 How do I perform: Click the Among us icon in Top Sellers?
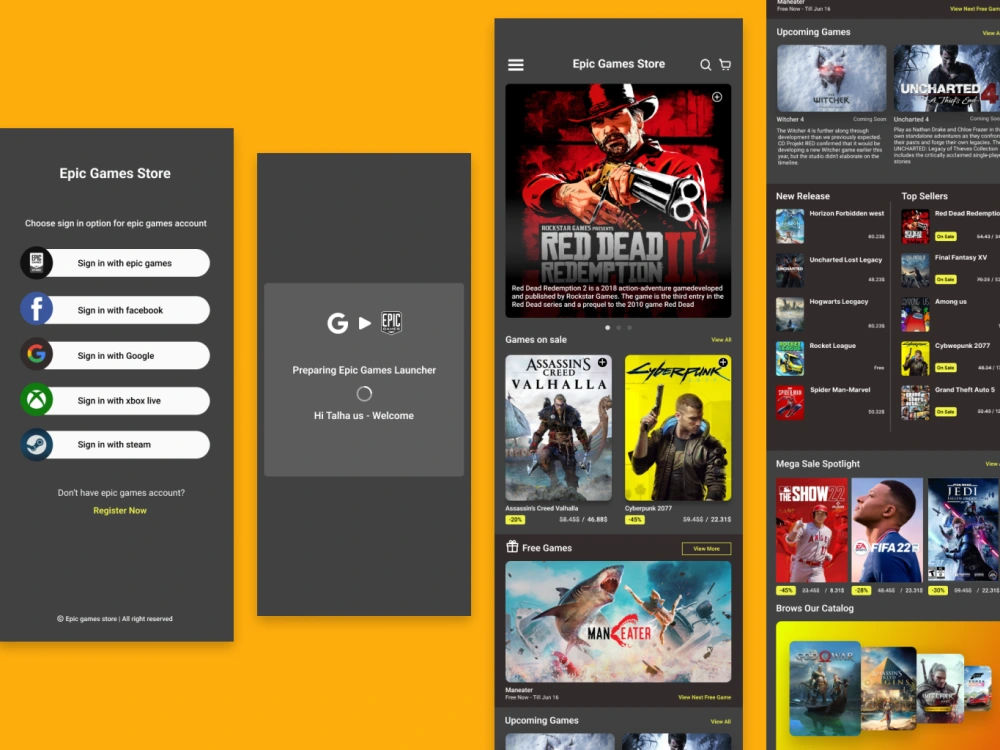click(x=915, y=314)
